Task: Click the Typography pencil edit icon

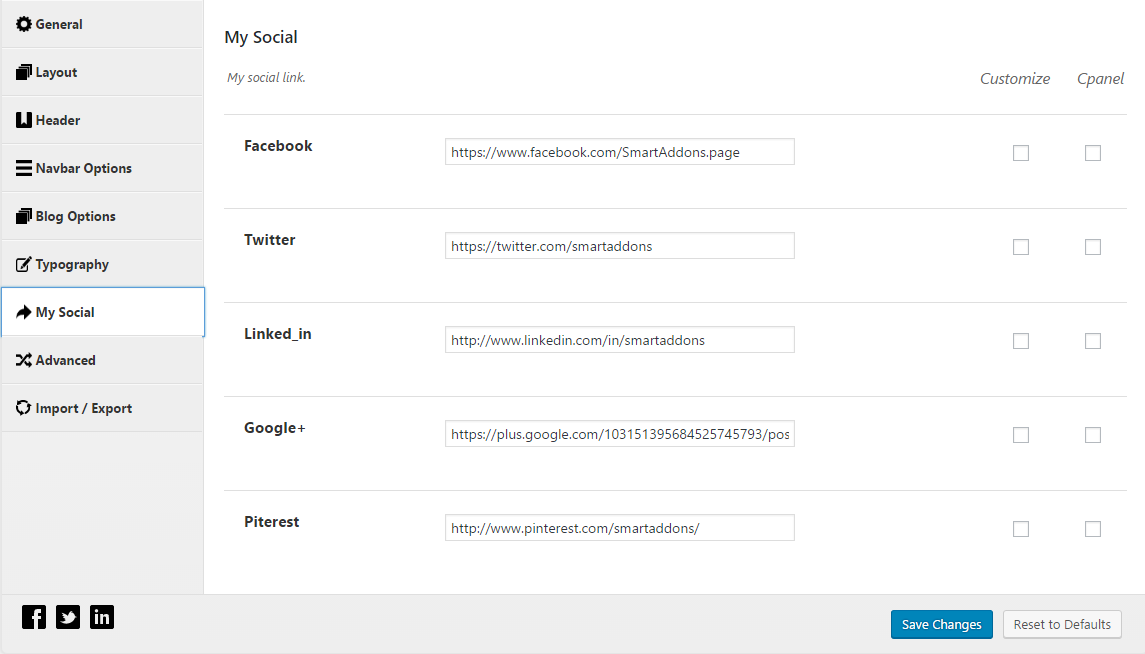Action: click(24, 264)
